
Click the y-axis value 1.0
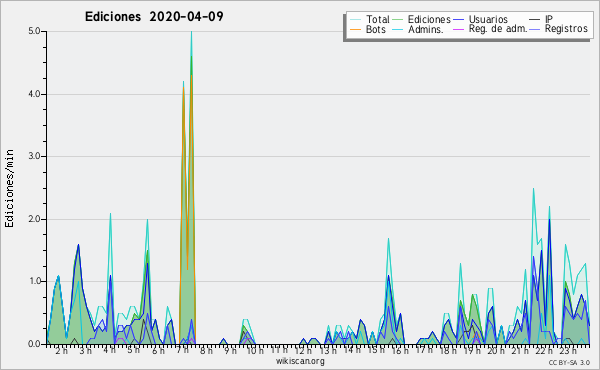[x=34, y=282]
